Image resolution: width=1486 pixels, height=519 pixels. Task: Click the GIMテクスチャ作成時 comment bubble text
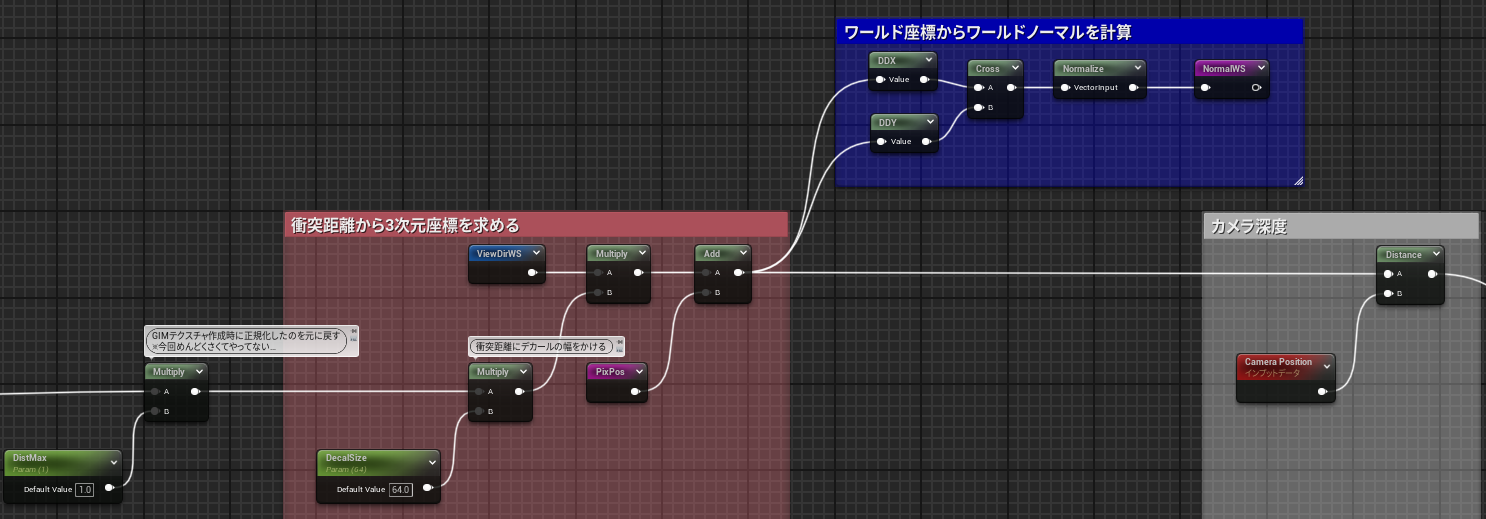pos(248,340)
